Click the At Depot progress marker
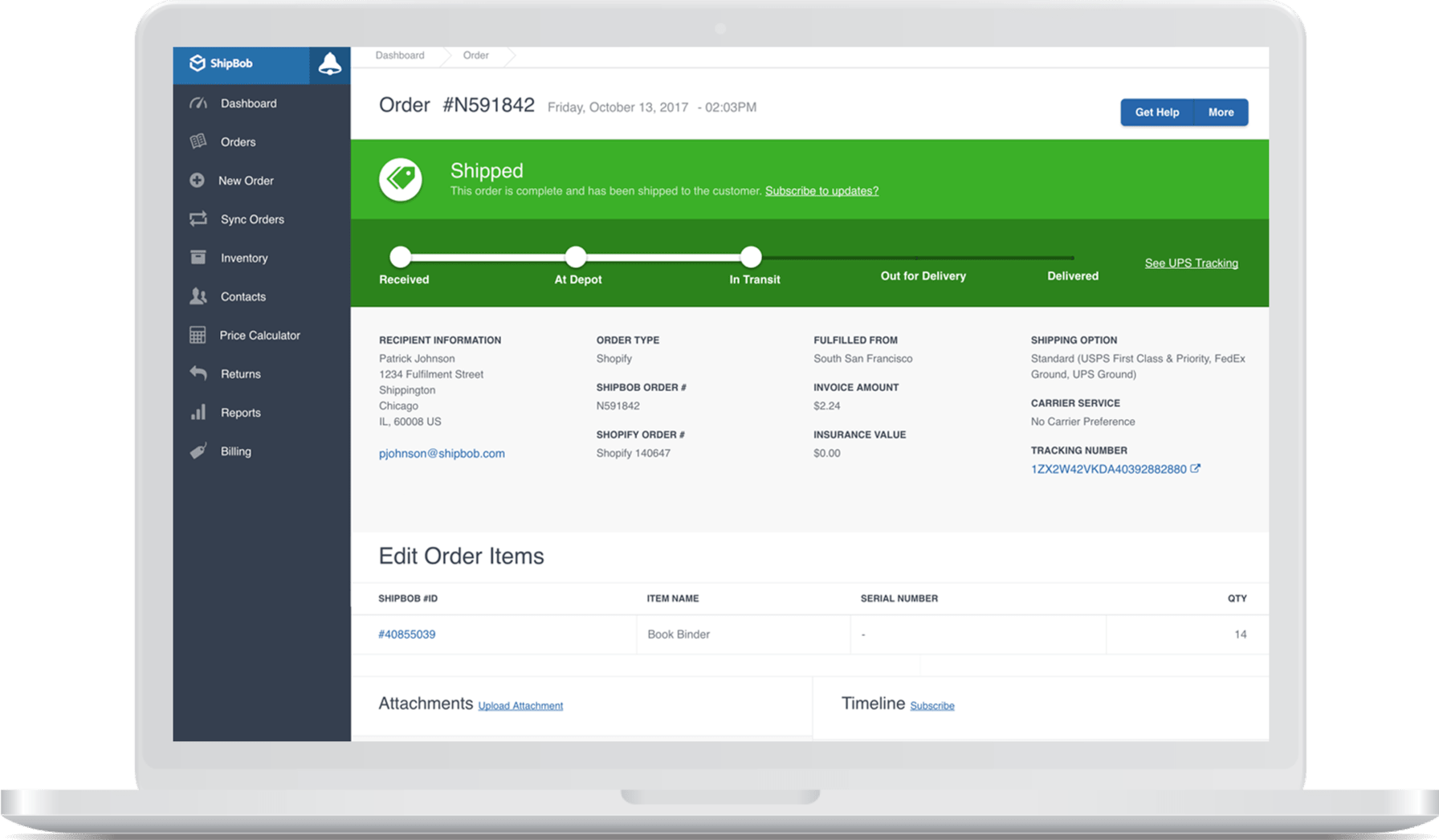The height and width of the screenshot is (840, 1439). click(576, 257)
